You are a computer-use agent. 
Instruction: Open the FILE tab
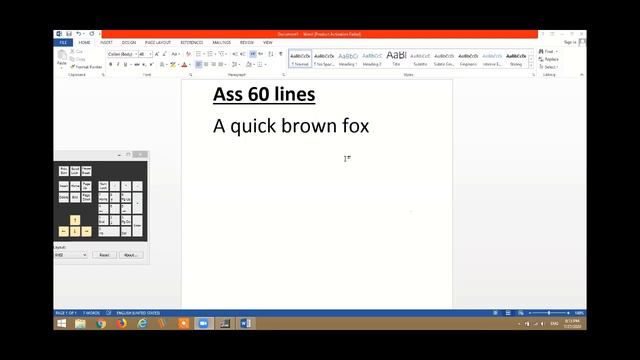click(x=63, y=42)
